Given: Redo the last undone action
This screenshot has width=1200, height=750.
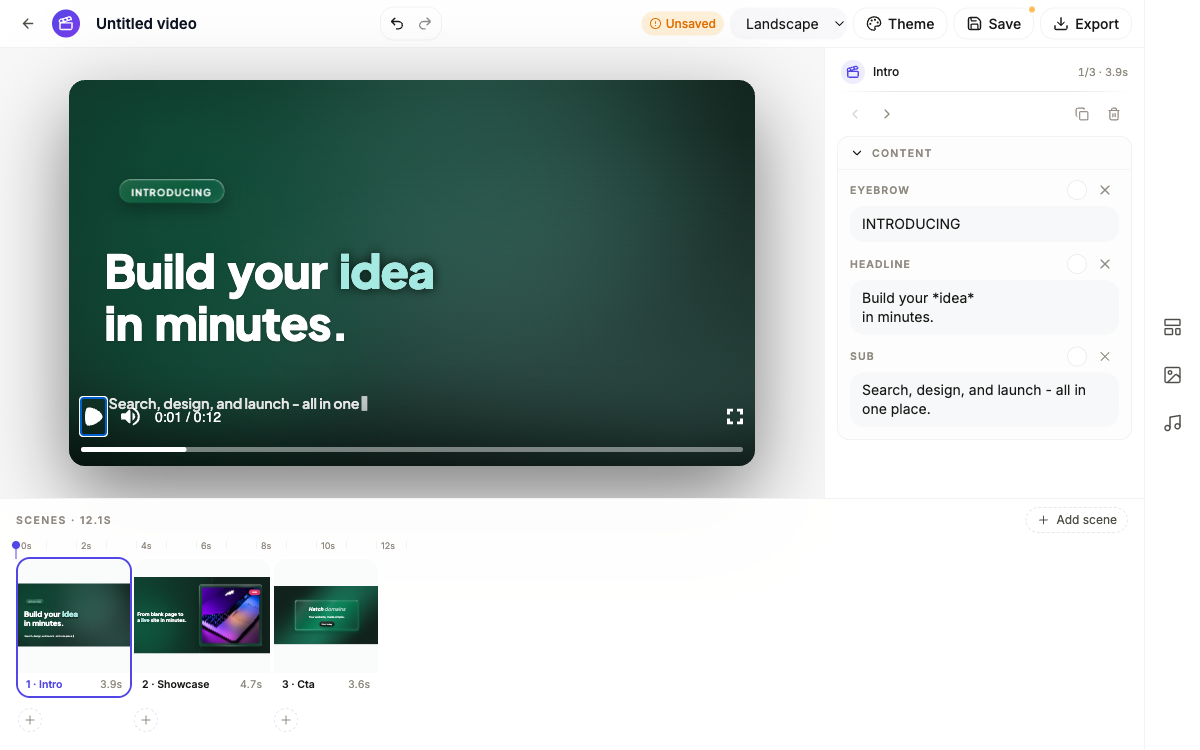Looking at the screenshot, I should 425,24.
